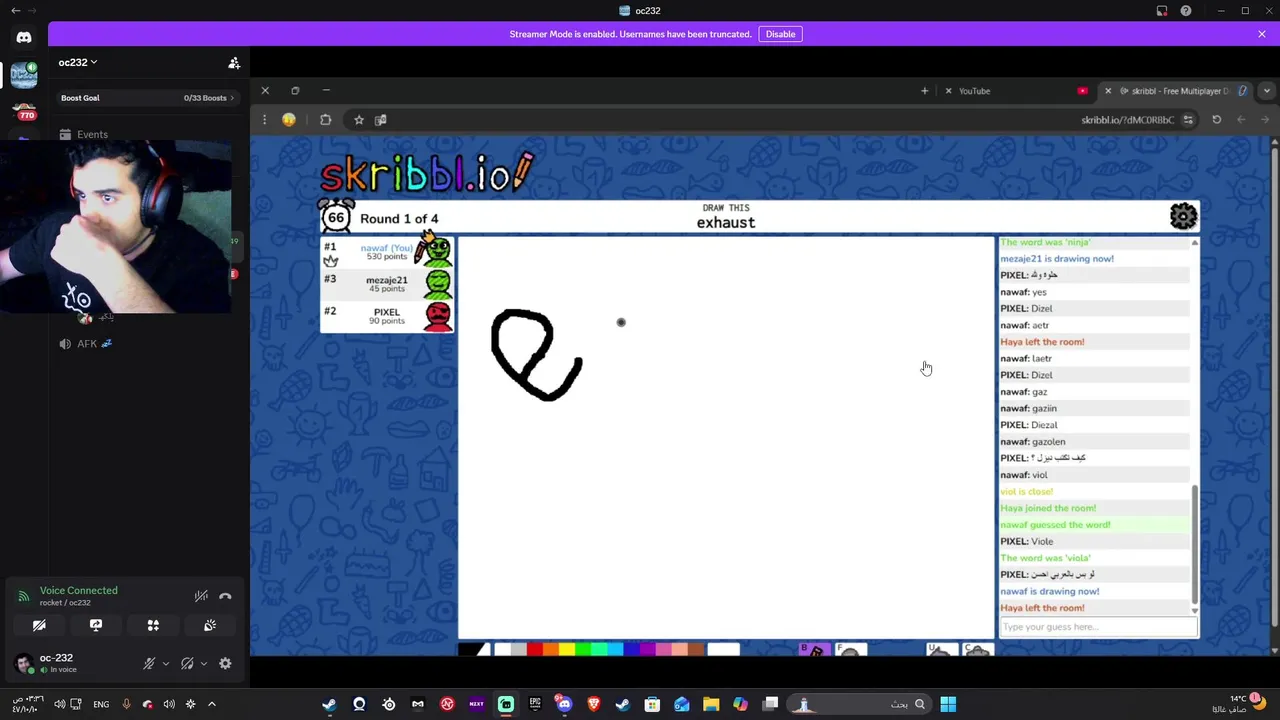Open Steam from the taskbar
Image resolution: width=1280 pixels, height=720 pixels.
[329, 704]
